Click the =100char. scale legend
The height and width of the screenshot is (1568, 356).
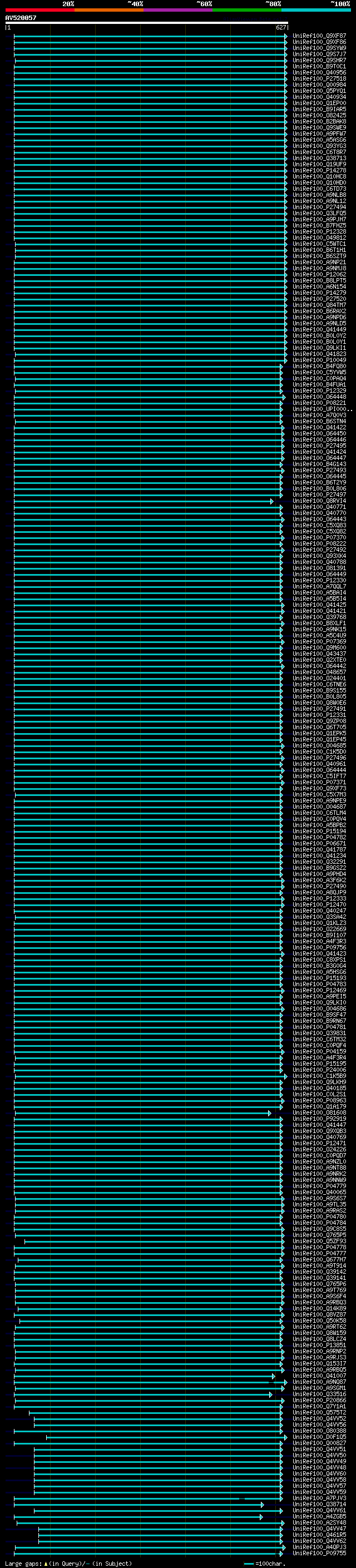point(264,1564)
